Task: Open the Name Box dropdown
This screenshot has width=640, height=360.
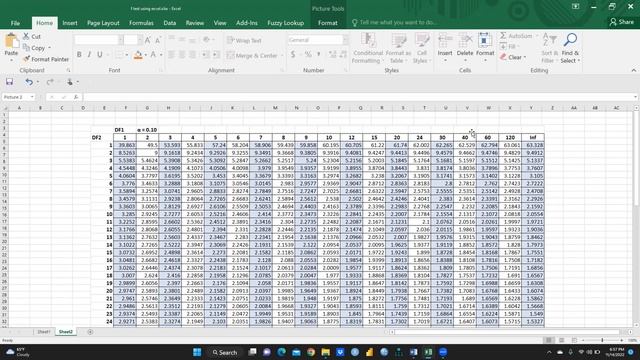Action: (x=32, y=97)
